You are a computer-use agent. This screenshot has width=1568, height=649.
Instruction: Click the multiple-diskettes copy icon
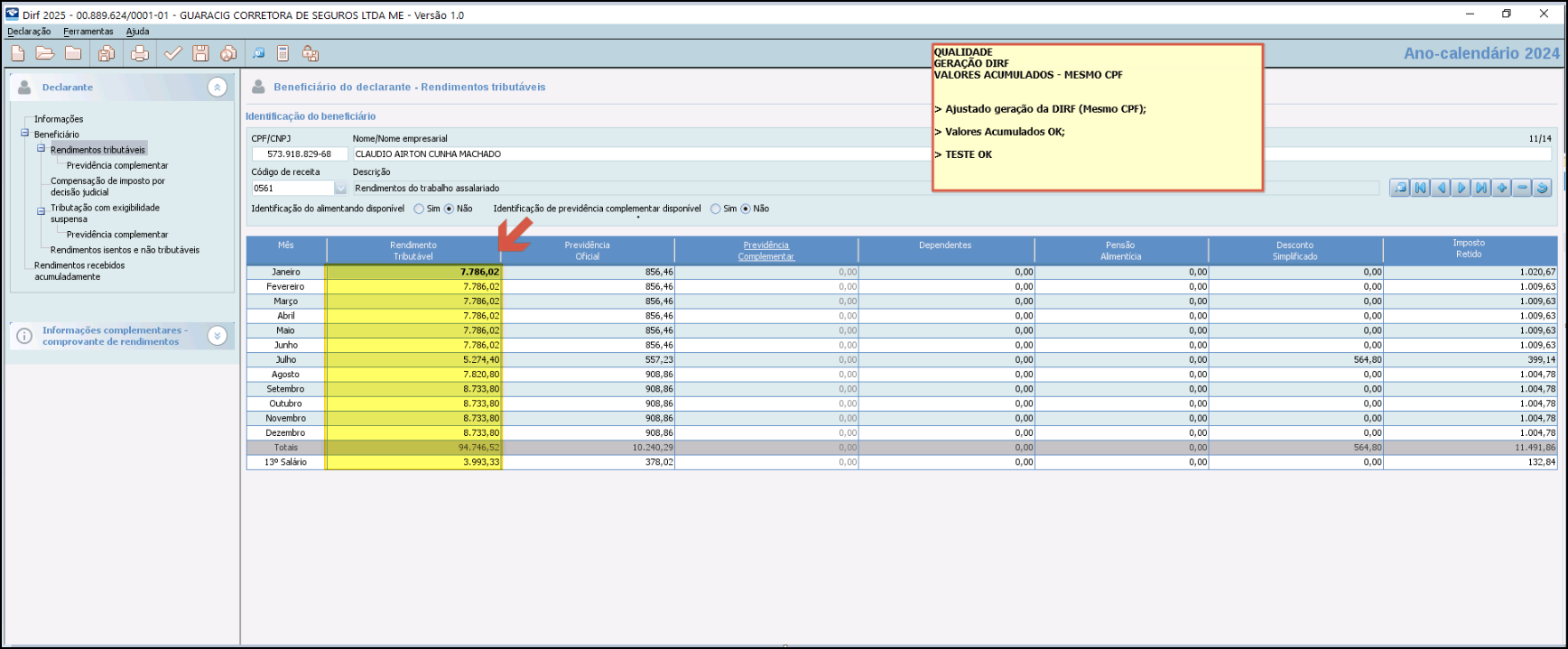107,53
